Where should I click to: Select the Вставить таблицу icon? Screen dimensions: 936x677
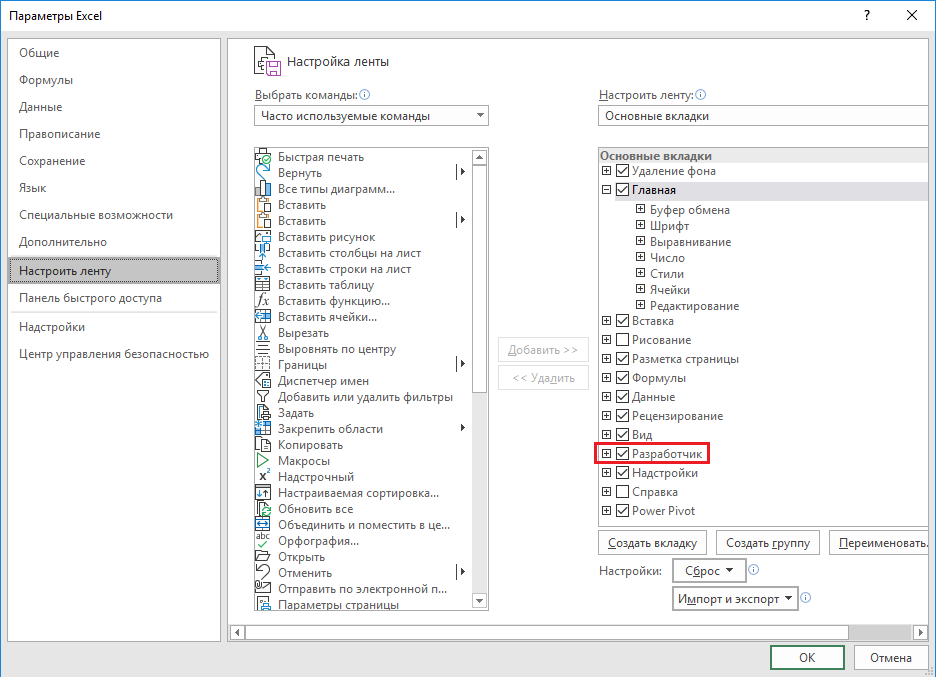tap(263, 285)
